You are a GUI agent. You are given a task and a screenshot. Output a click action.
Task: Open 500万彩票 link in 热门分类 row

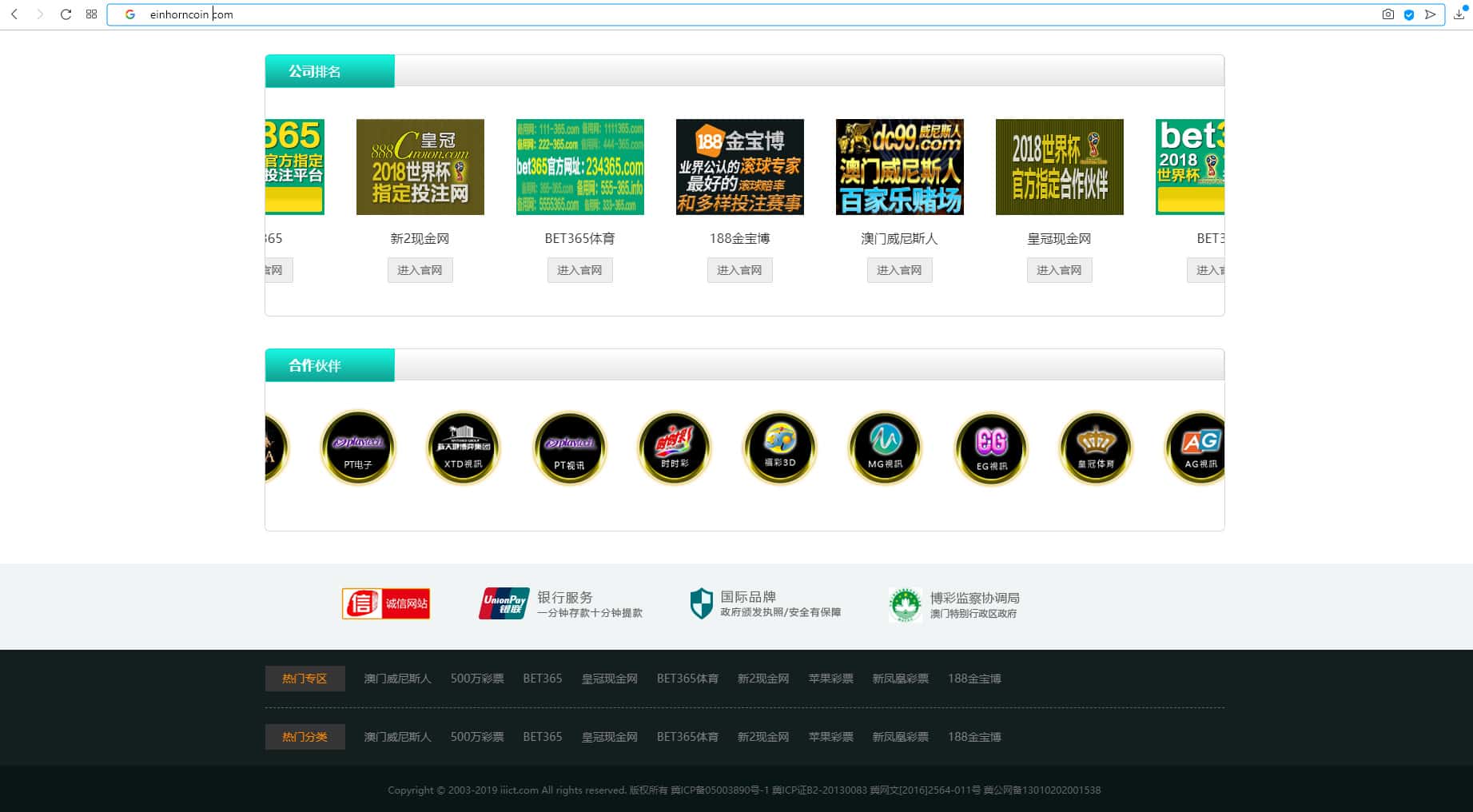tap(477, 737)
